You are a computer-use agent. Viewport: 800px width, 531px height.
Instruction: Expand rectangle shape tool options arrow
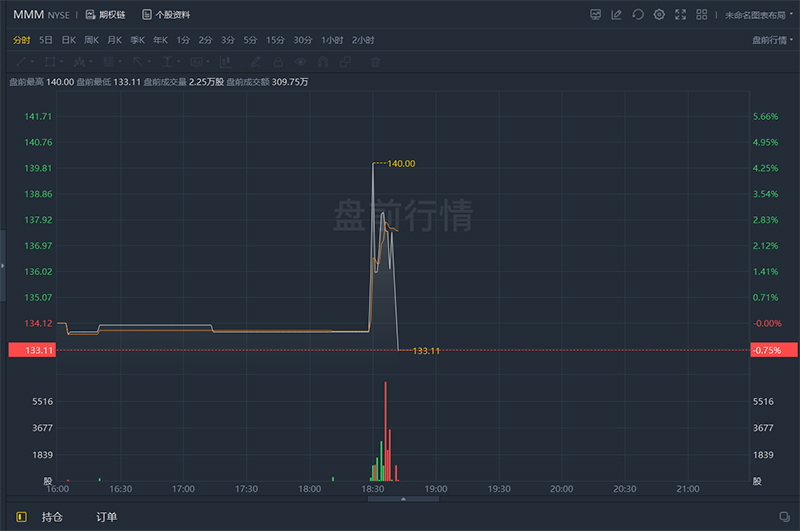61,62
